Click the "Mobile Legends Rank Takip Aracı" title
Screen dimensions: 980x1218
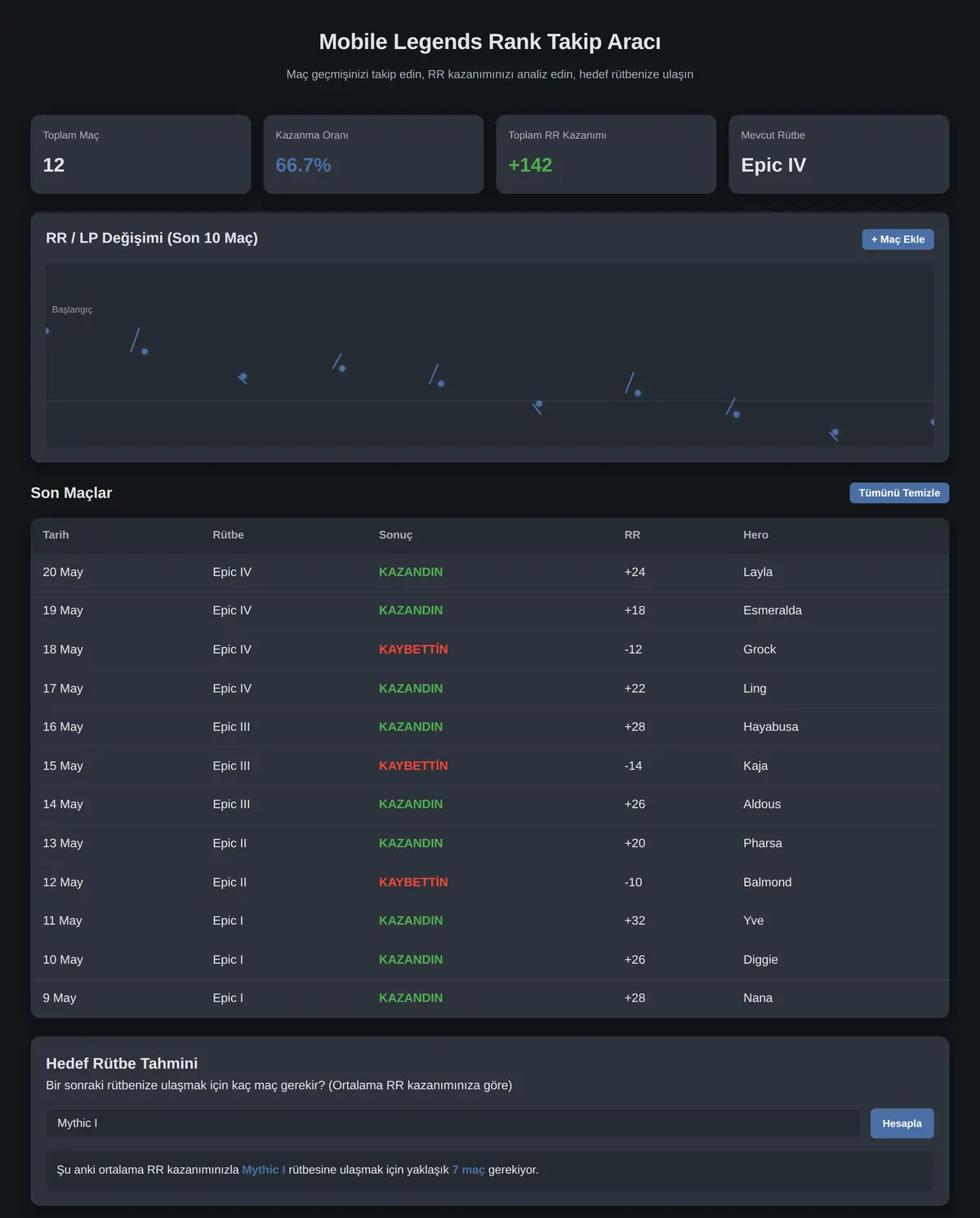click(x=490, y=42)
